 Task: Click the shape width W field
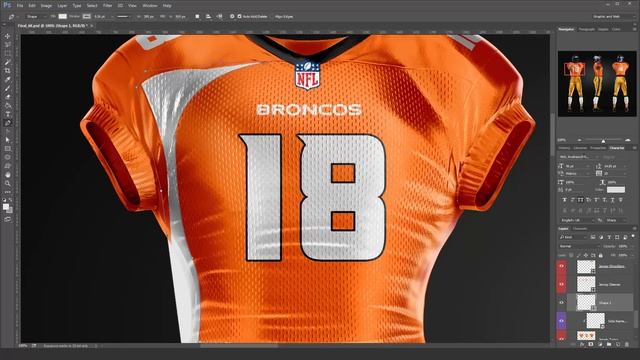point(149,17)
